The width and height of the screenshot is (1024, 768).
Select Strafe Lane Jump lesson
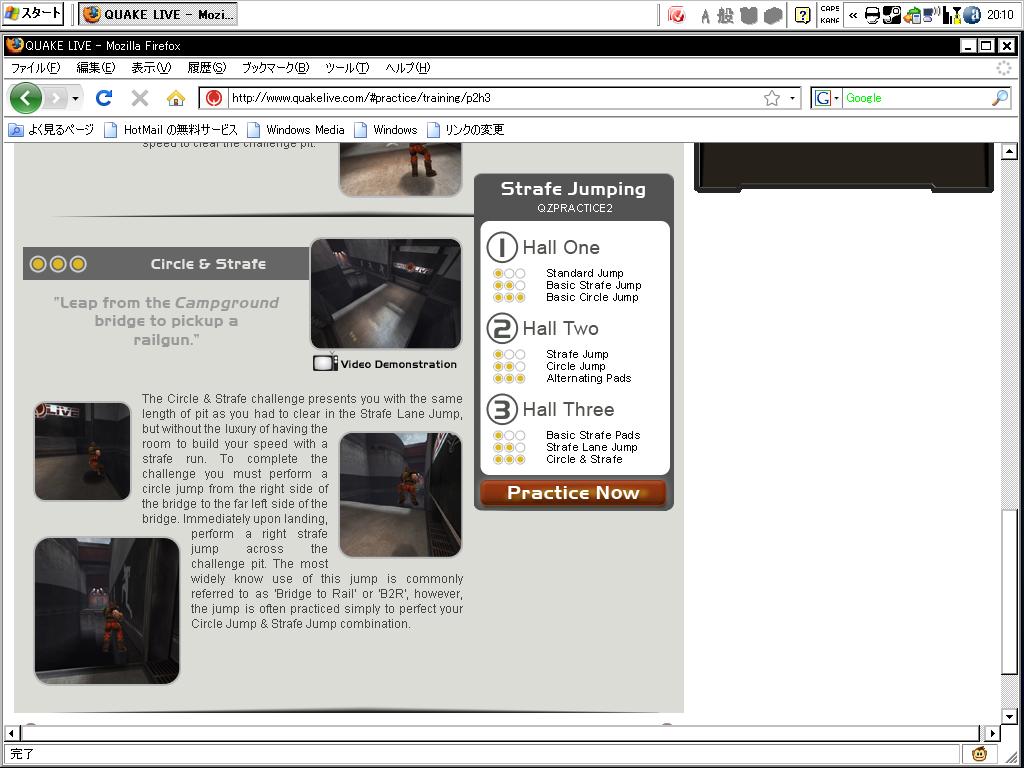click(592, 447)
